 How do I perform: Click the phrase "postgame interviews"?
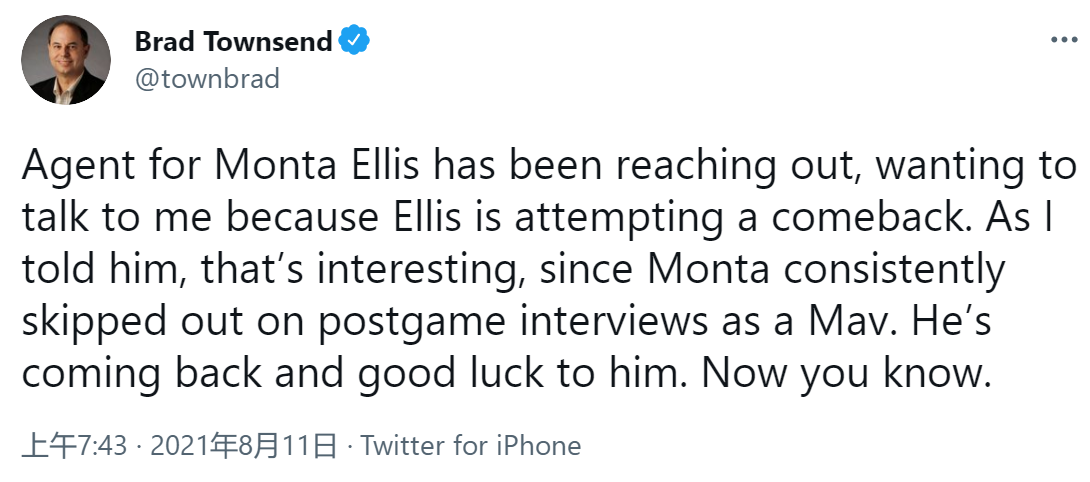[510, 323]
